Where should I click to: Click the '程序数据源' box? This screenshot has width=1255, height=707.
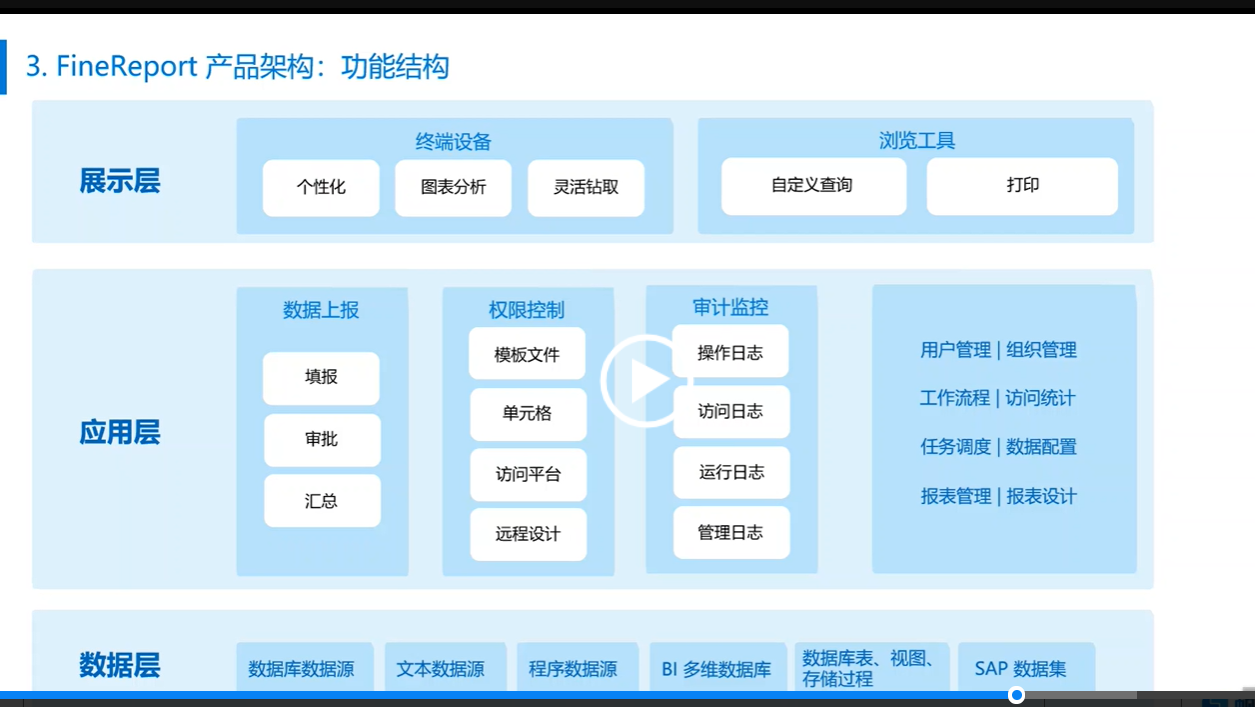577,668
